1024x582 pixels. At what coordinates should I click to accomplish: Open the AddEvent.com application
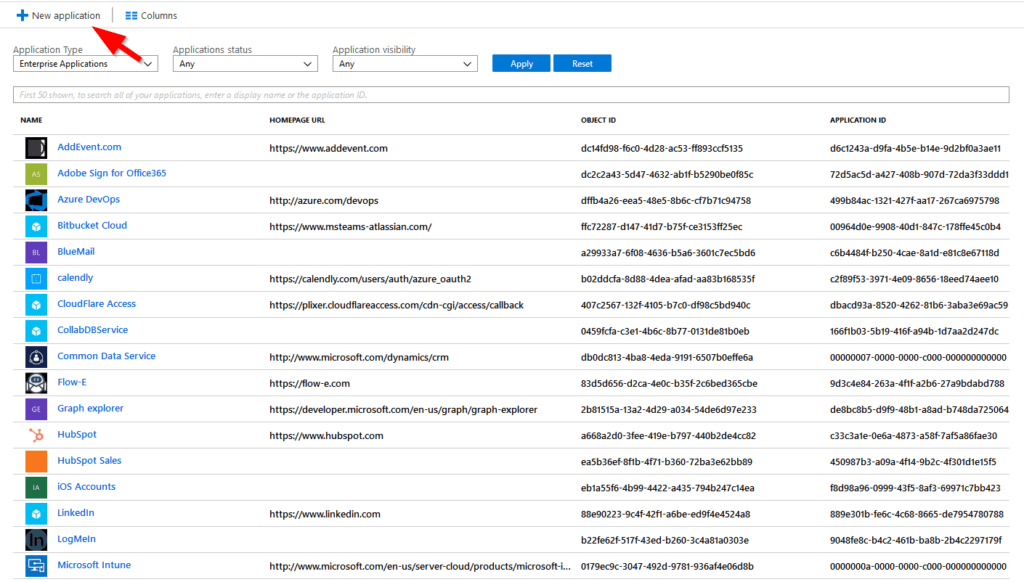[89, 147]
